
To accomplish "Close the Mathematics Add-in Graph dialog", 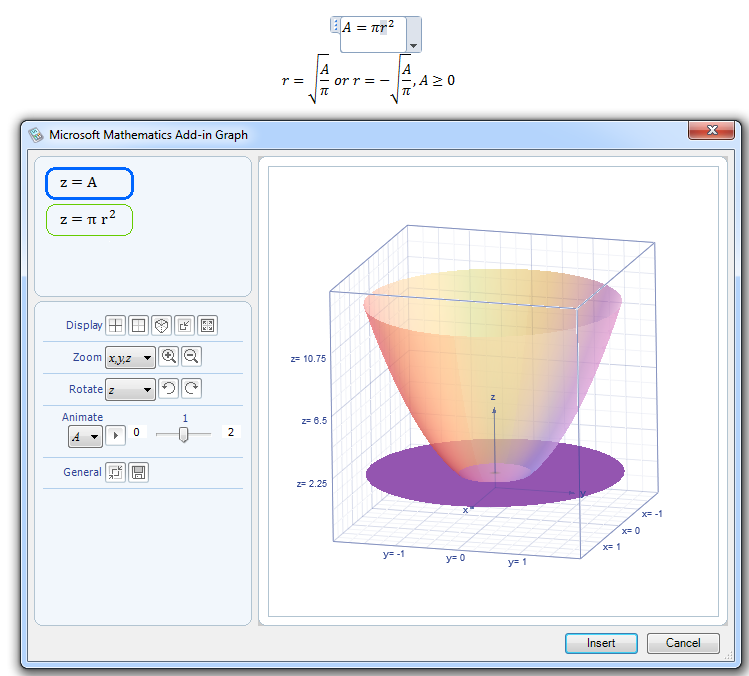I will (711, 130).
